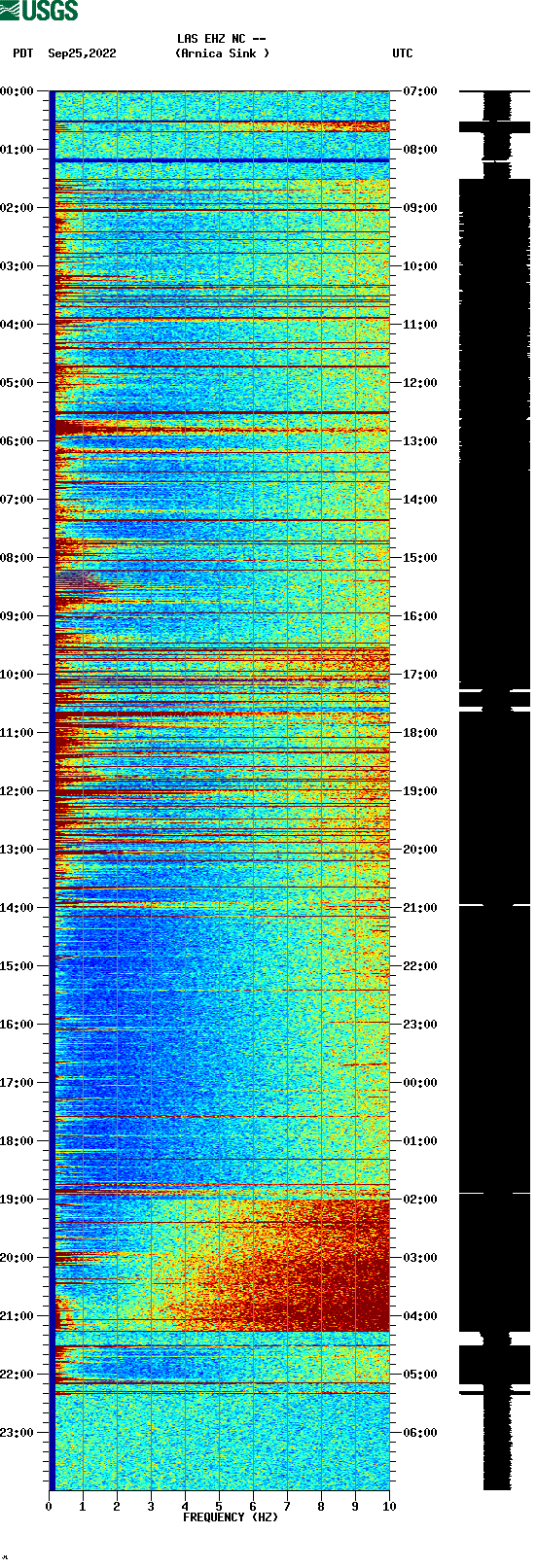Click the 11:00 PDT time label
Screen dimensions: 537x1568
18,733
